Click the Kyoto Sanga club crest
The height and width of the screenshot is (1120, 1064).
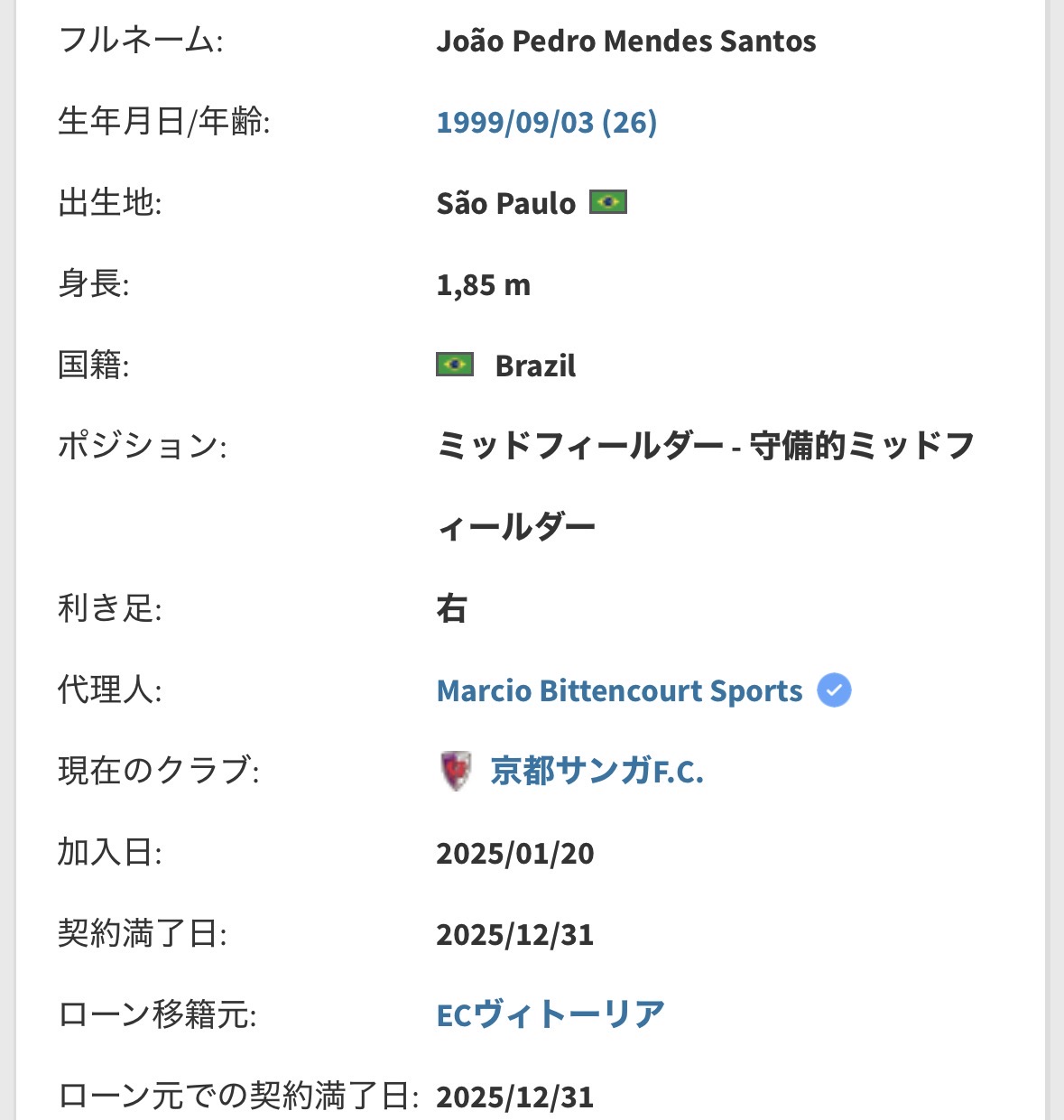point(456,772)
